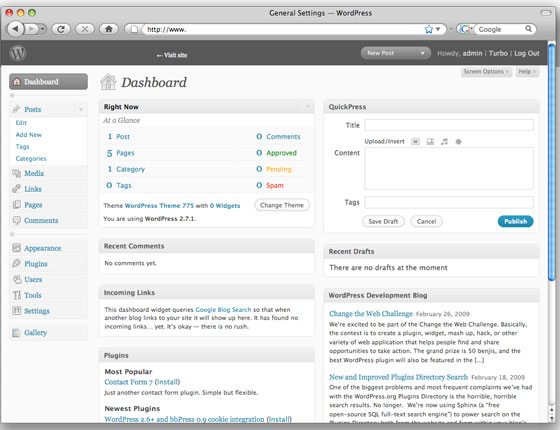This screenshot has height=430, width=560.
Task: Click the Add Video upload icon
Action: [430, 142]
